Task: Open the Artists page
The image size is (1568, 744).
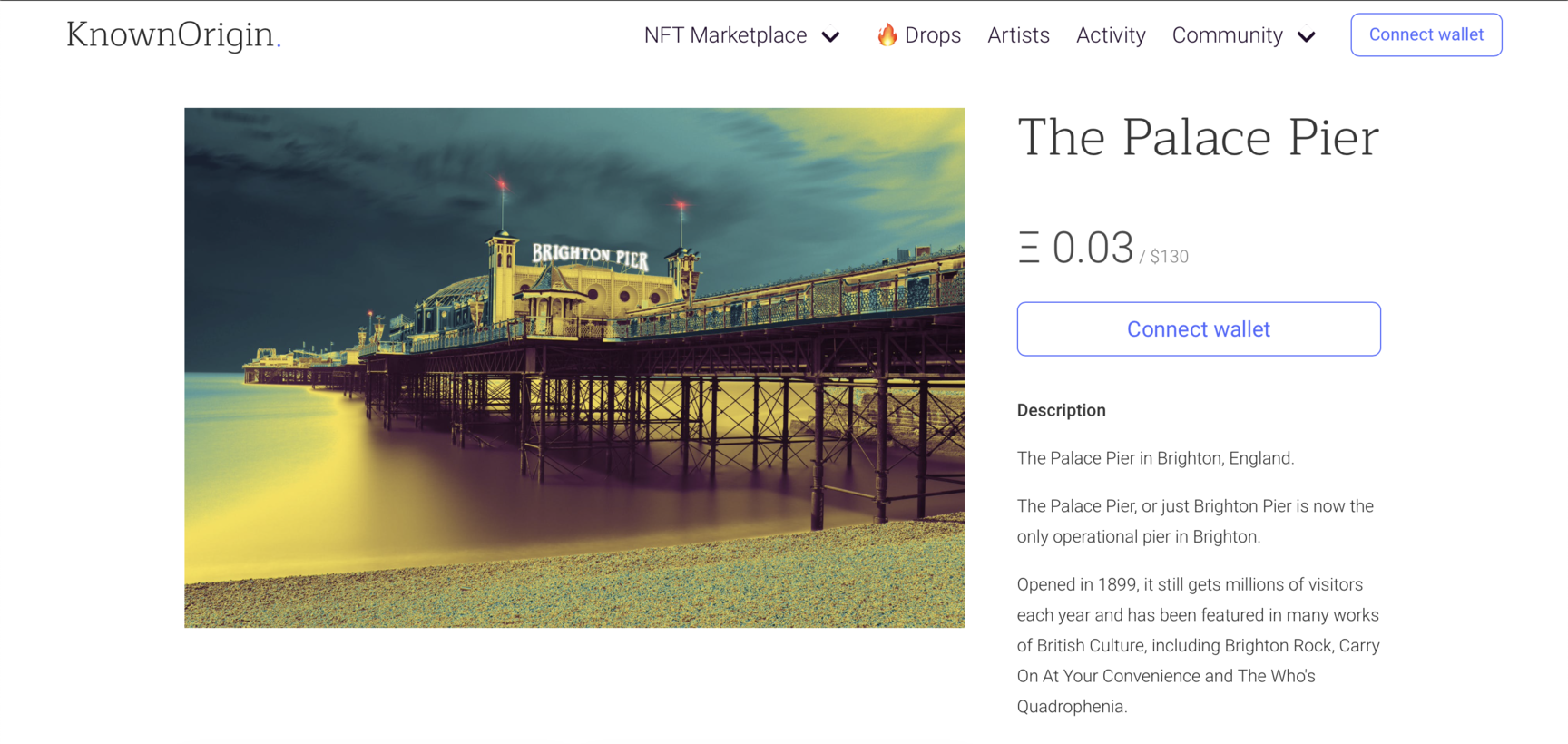Action: [x=1018, y=35]
